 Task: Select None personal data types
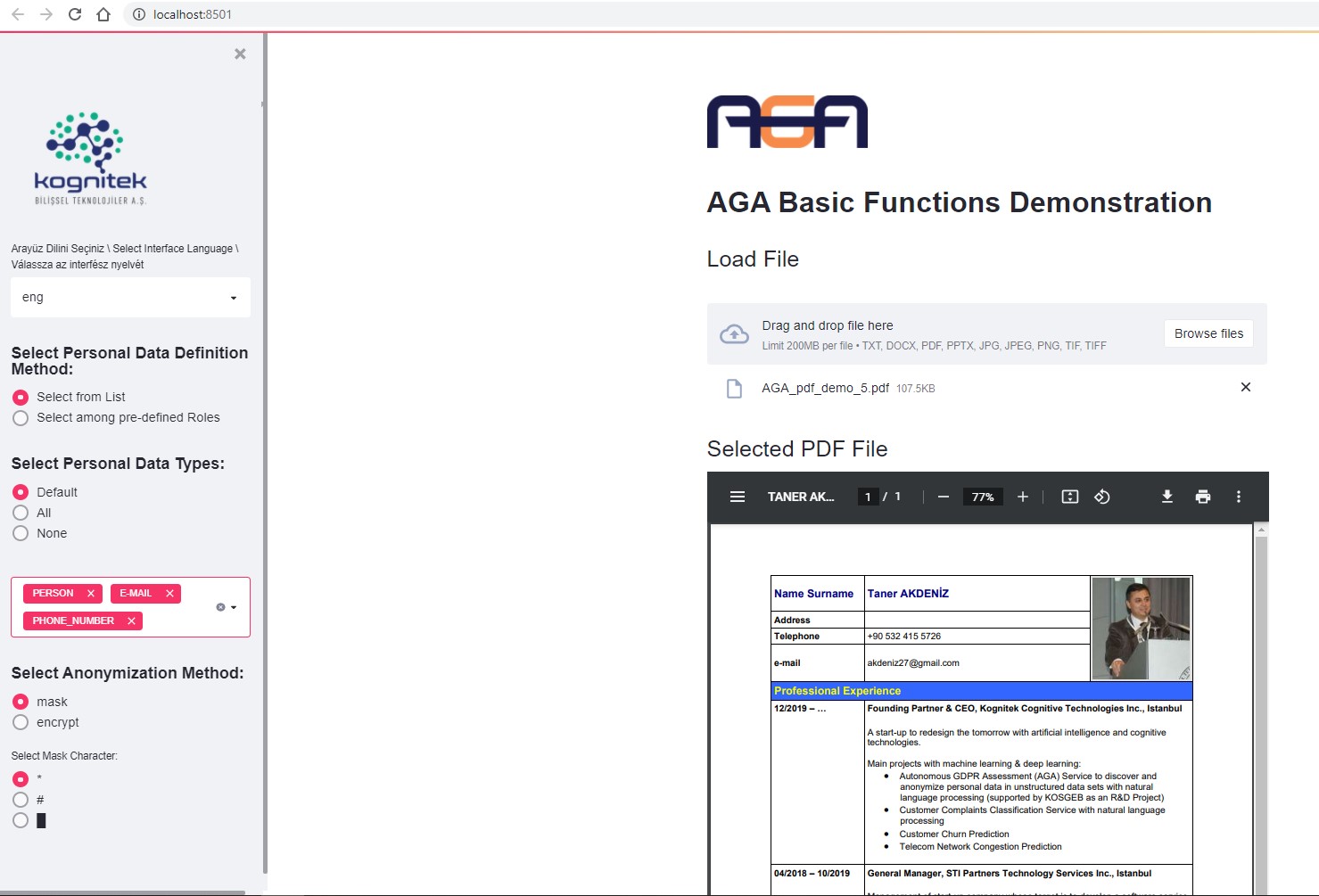[40, 533]
